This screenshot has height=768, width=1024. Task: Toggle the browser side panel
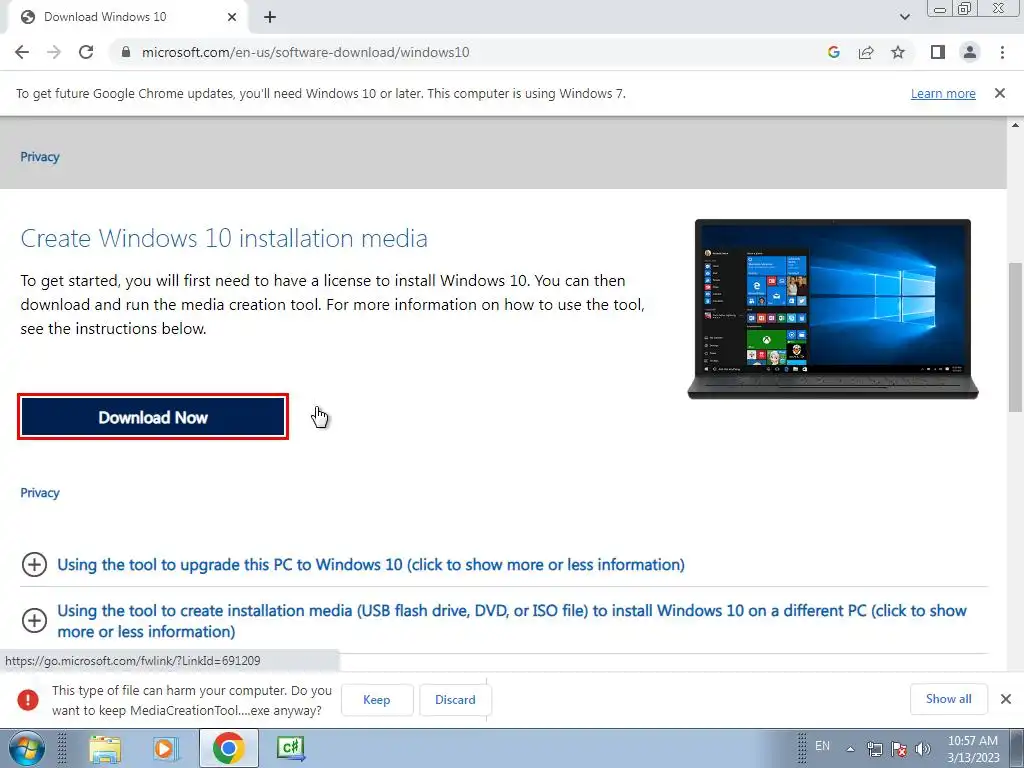coord(938,52)
